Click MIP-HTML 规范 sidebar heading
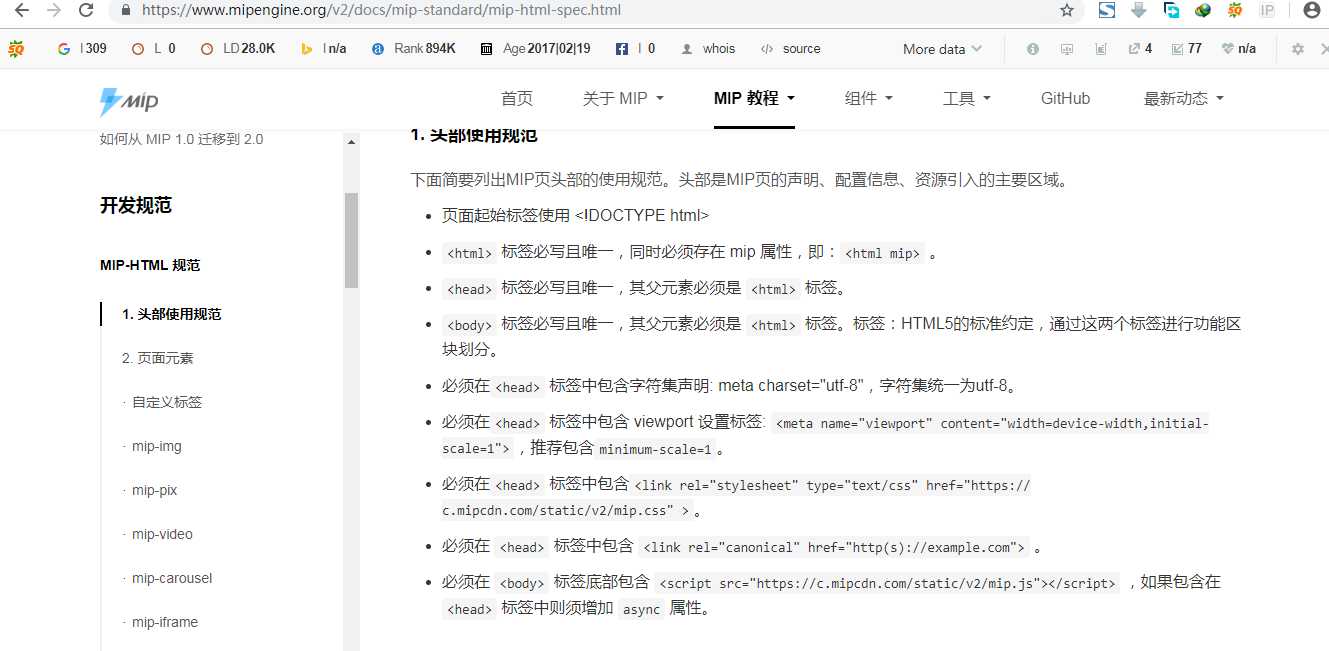Viewport: 1329px width, 651px height. pyautogui.click(x=150, y=265)
